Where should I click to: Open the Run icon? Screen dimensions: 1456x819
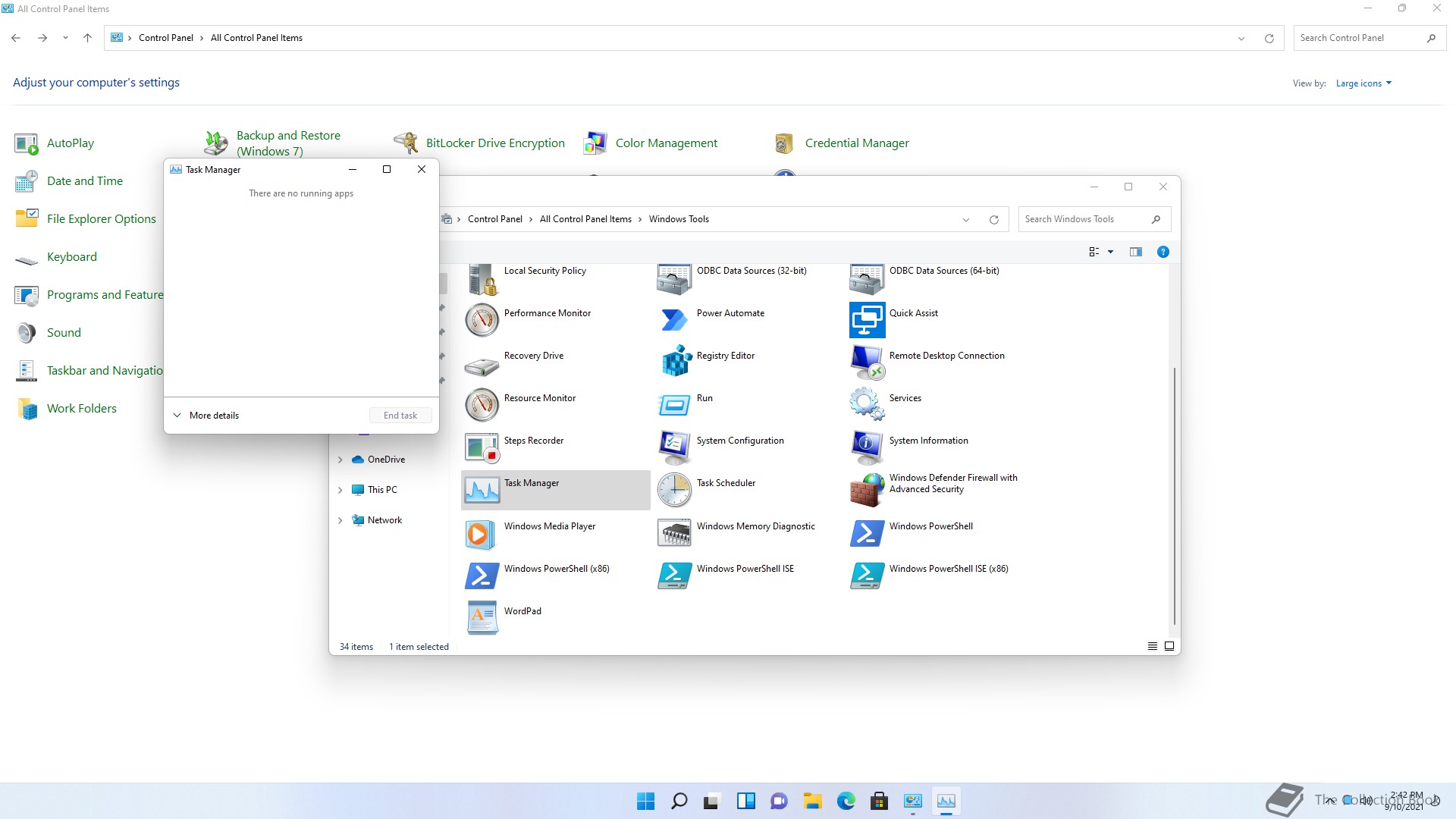(674, 406)
